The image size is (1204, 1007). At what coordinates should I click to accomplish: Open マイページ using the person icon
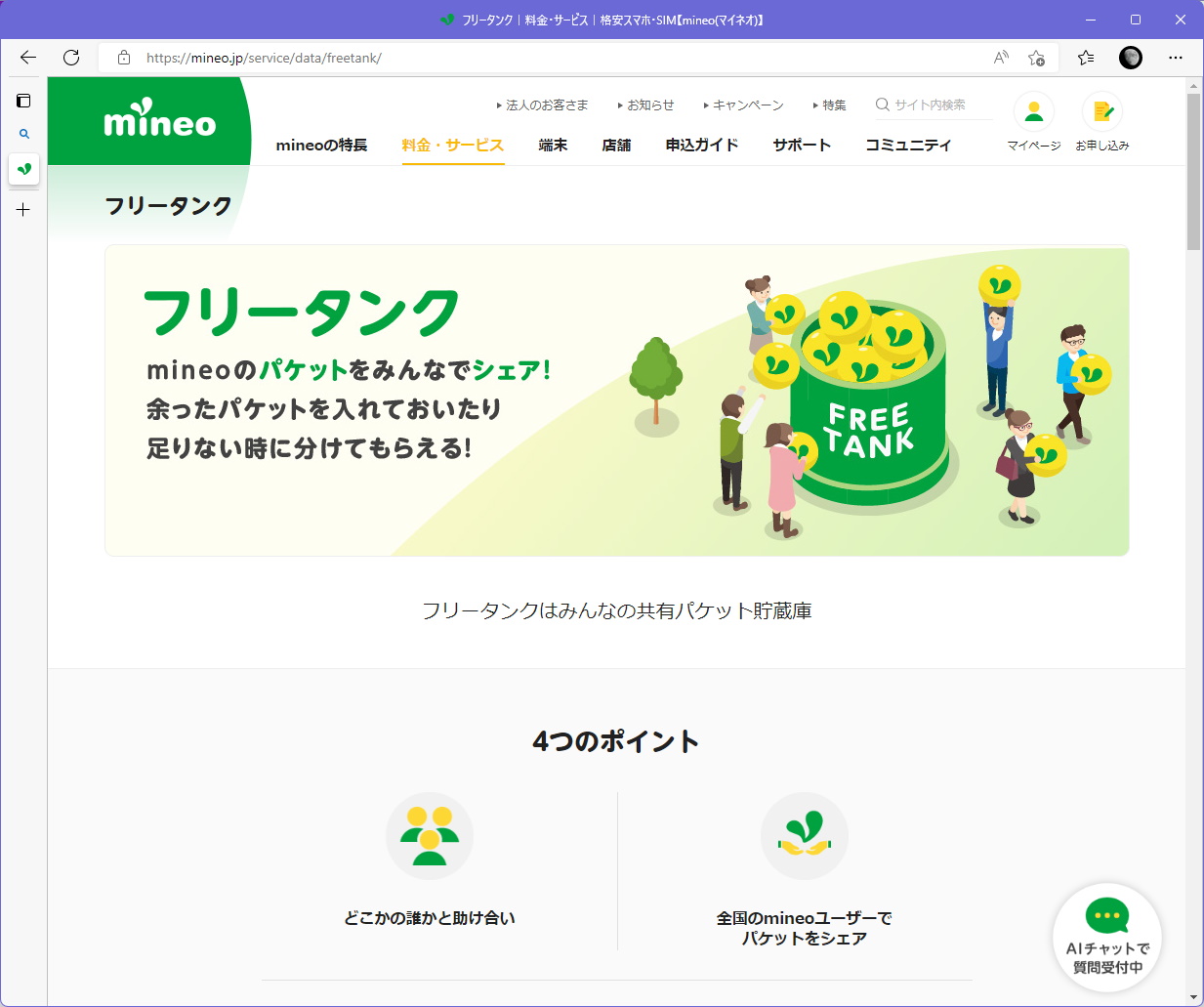pos(1033,110)
